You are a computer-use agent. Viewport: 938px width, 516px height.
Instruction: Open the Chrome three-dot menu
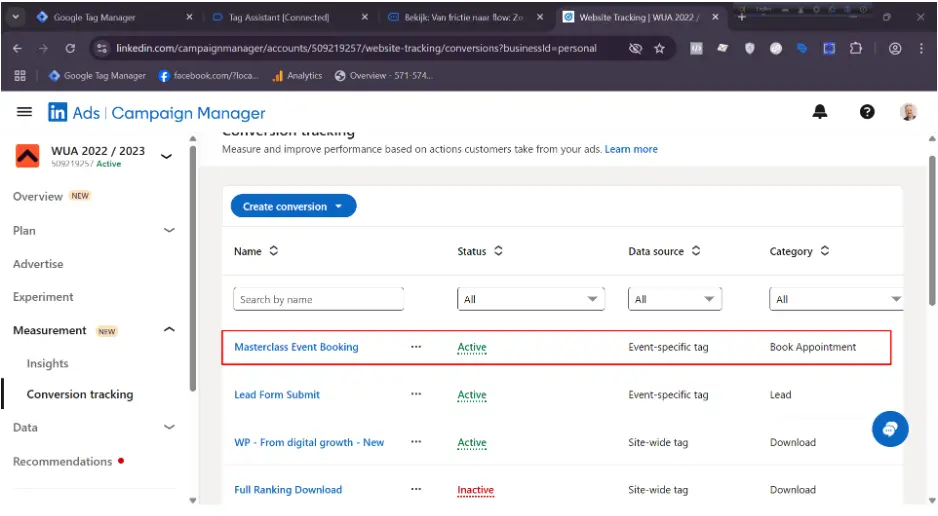click(921, 48)
